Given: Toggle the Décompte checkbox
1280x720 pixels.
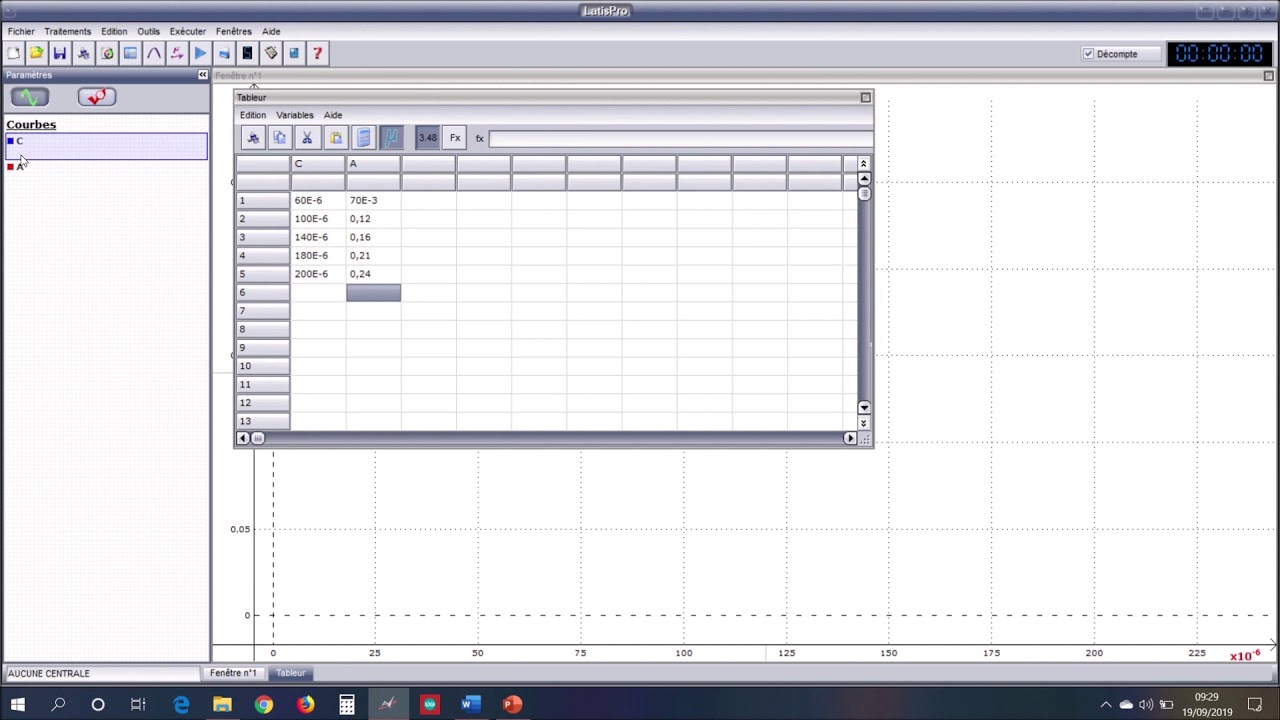Looking at the screenshot, I should point(1088,54).
